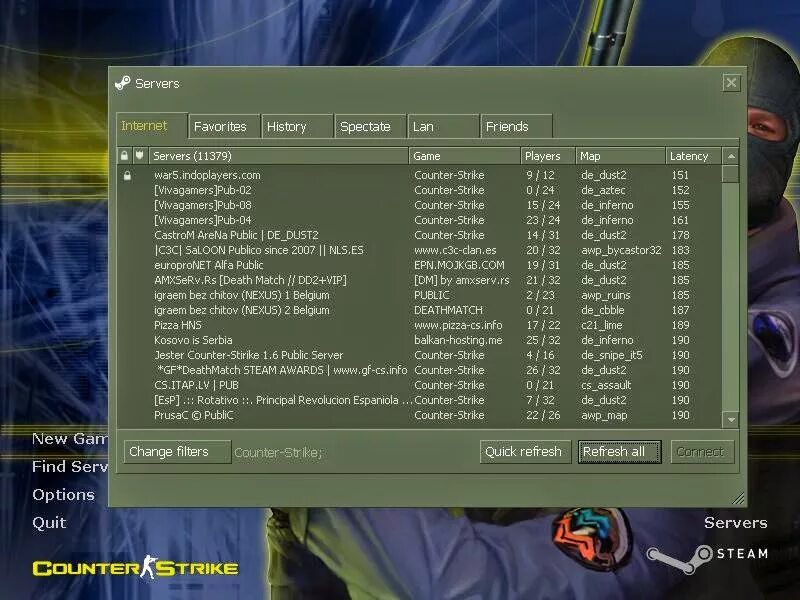The height and width of the screenshot is (600, 800).
Task: Open Find Servers from main menu
Action: (x=70, y=466)
